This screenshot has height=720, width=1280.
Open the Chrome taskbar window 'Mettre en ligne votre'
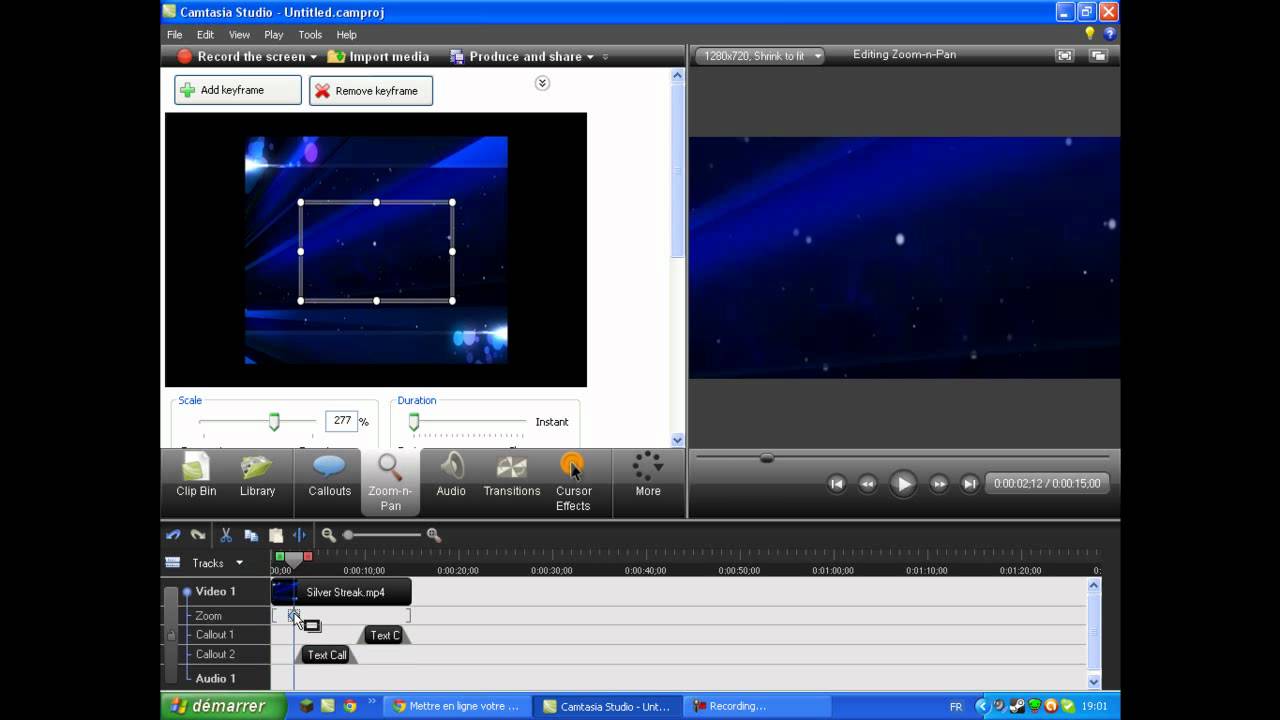(x=458, y=706)
